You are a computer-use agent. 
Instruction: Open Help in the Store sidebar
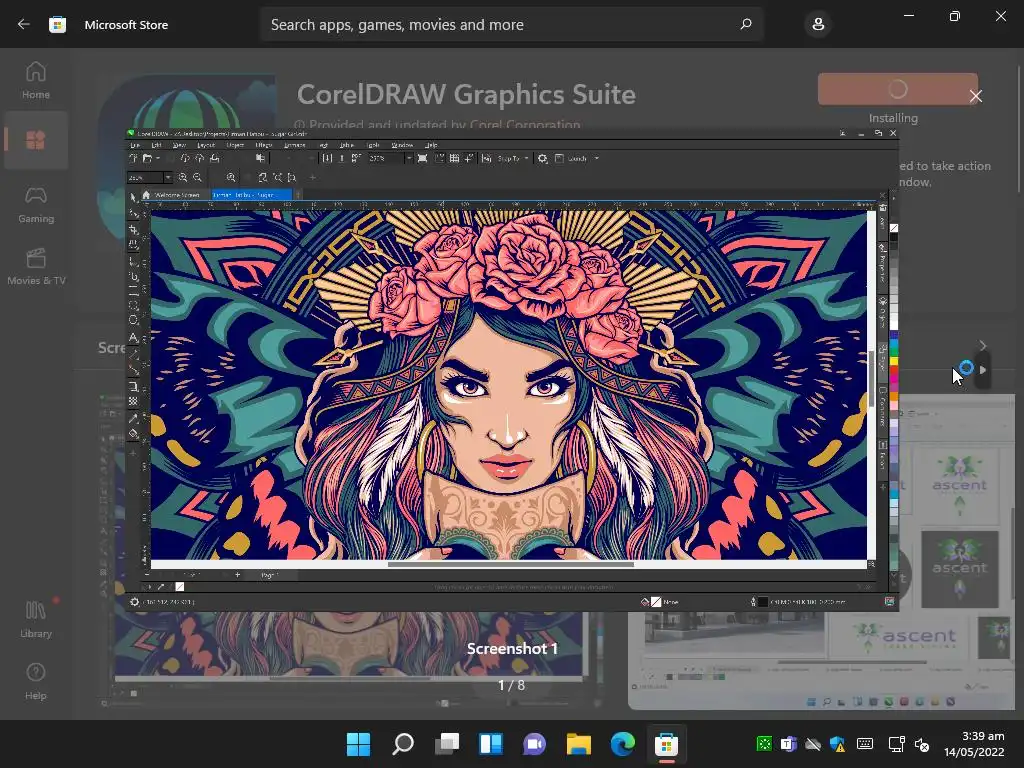coord(36,681)
